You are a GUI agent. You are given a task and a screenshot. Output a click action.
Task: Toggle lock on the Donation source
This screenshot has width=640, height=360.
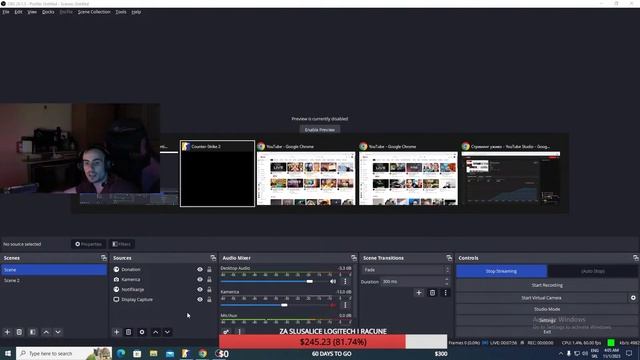[x=209, y=269]
